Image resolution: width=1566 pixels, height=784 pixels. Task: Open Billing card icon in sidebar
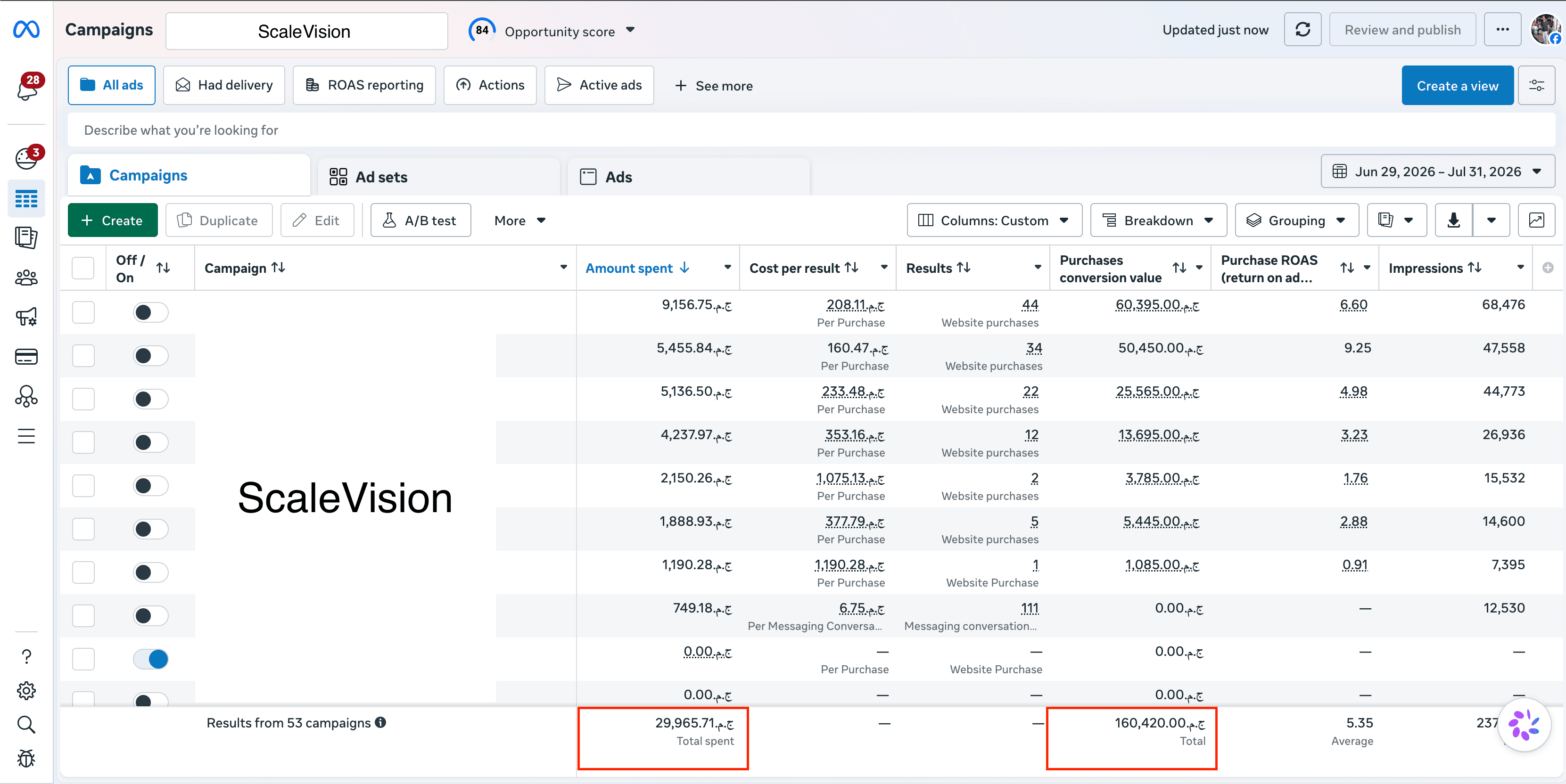point(26,357)
